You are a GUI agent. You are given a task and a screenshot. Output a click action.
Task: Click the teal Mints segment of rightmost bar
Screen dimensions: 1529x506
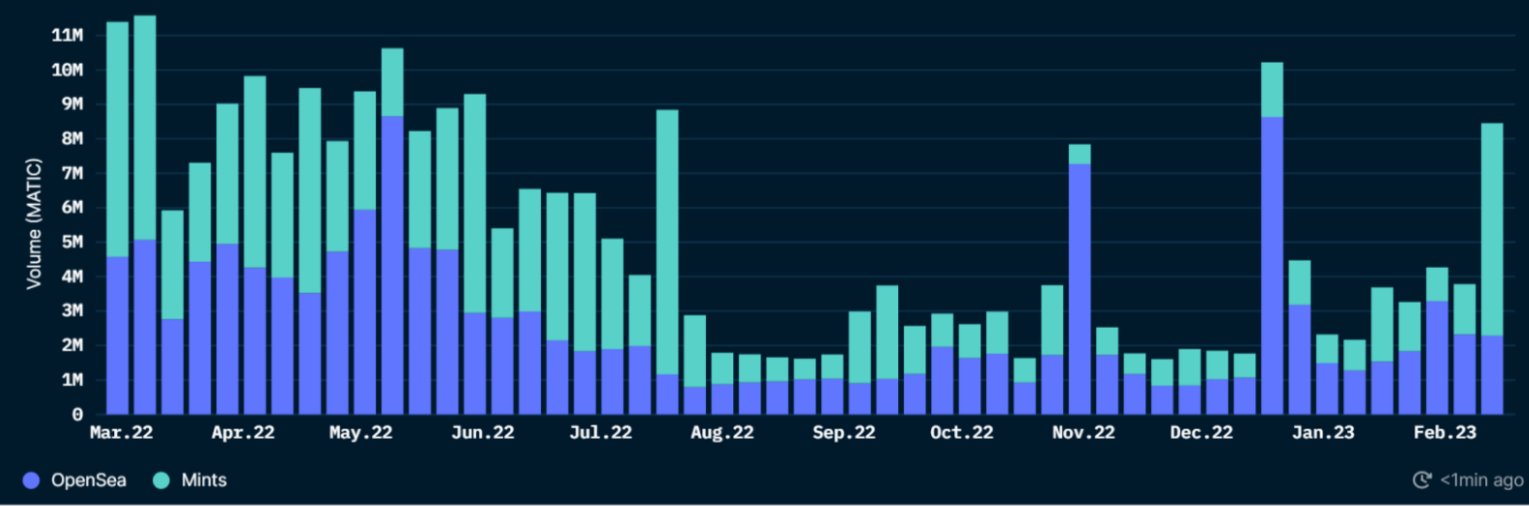[1491, 230]
